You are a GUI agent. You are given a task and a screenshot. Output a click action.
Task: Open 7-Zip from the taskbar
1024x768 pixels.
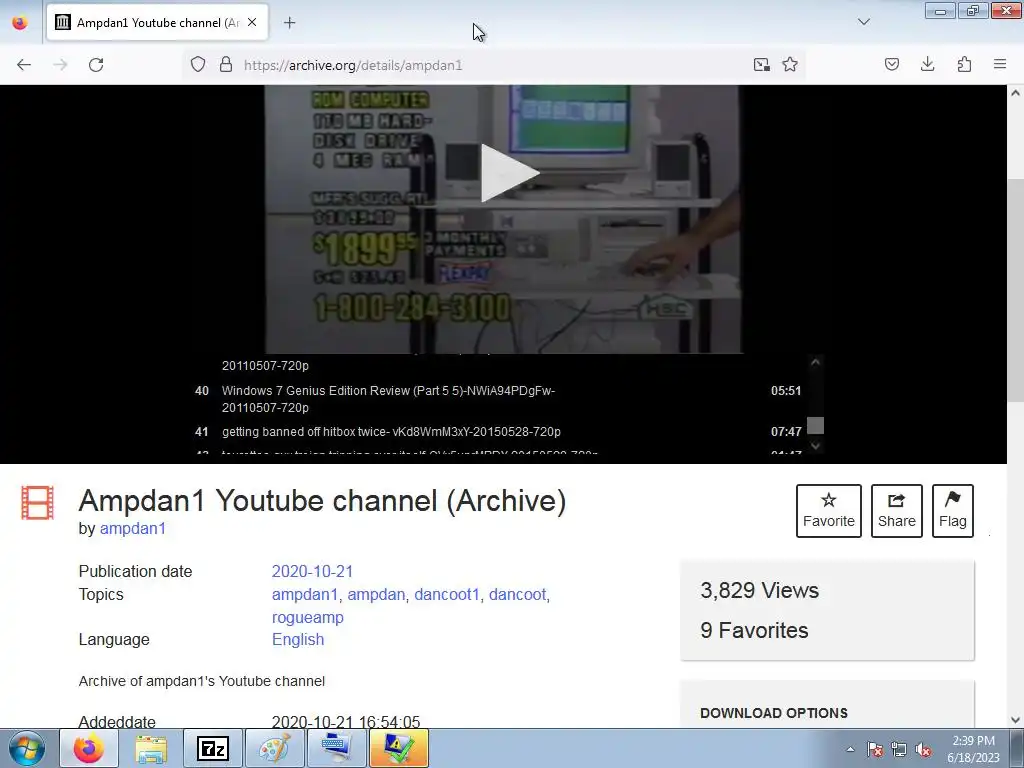coord(213,748)
